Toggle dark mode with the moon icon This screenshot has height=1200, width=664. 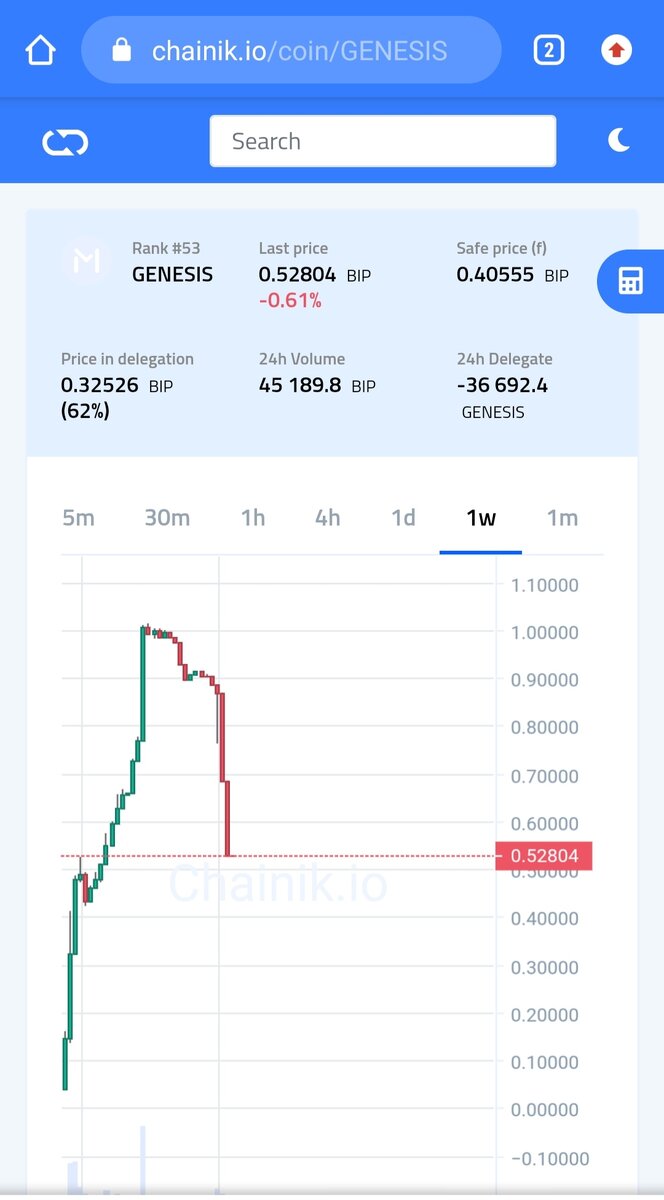tap(618, 141)
